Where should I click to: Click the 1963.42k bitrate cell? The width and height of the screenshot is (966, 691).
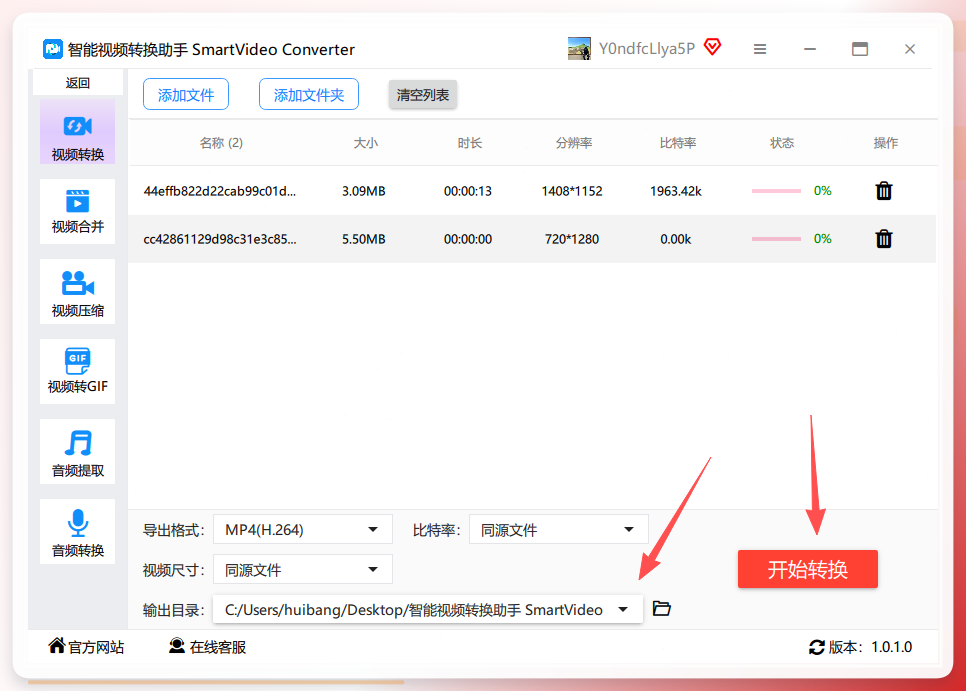point(676,191)
